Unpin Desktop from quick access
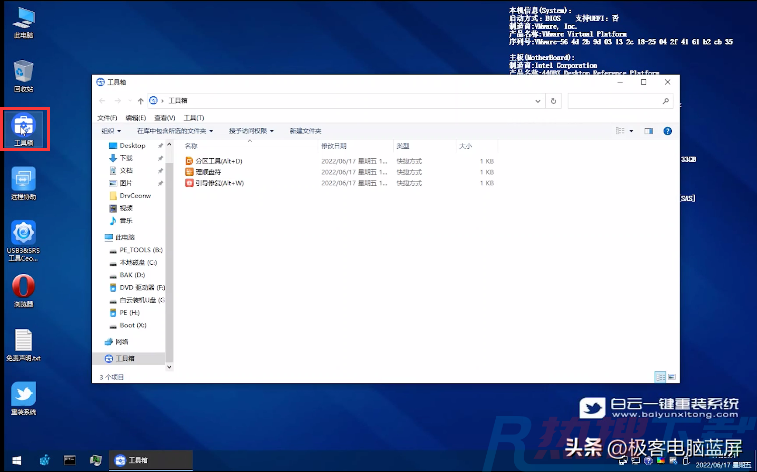The height and width of the screenshot is (472, 757). tap(160, 146)
